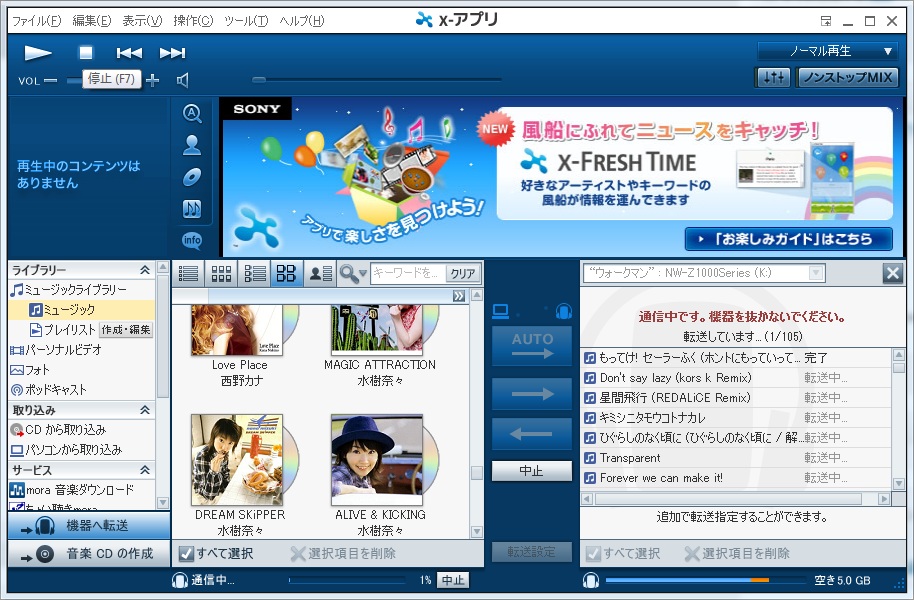Viewport: 914px width, 600px height.
Task: Close the device transfer panel
Action: click(892, 273)
